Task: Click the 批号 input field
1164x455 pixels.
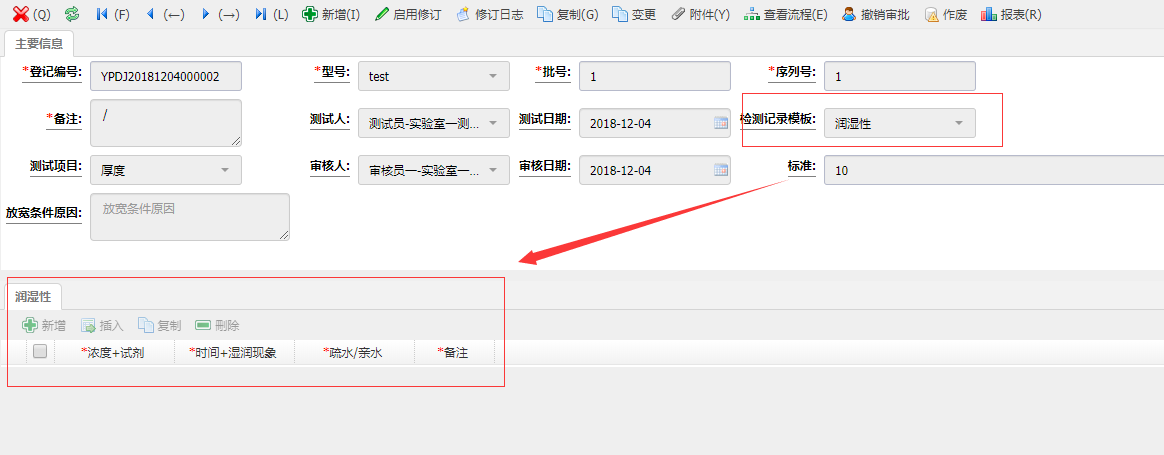Action: pos(655,76)
